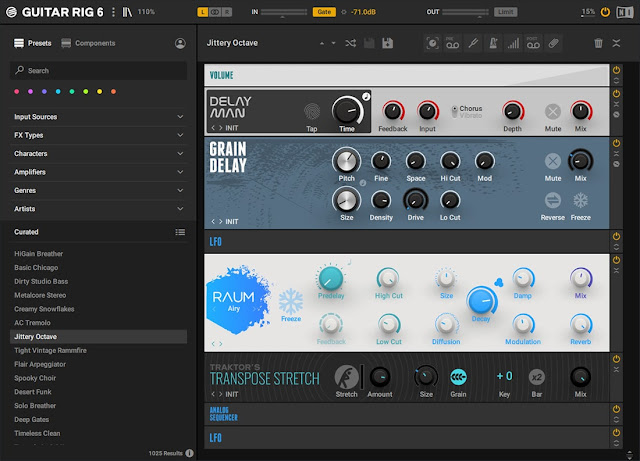Expand the Amplifiers category
This screenshot has width=640, height=461.
tap(98, 172)
